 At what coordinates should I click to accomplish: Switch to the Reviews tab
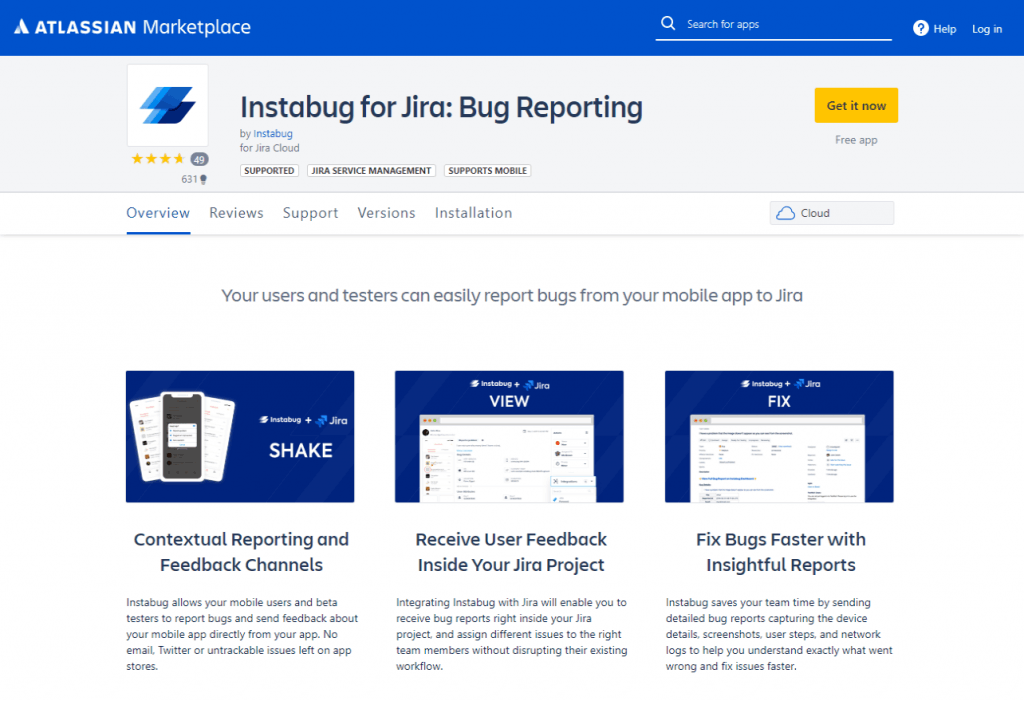(236, 213)
